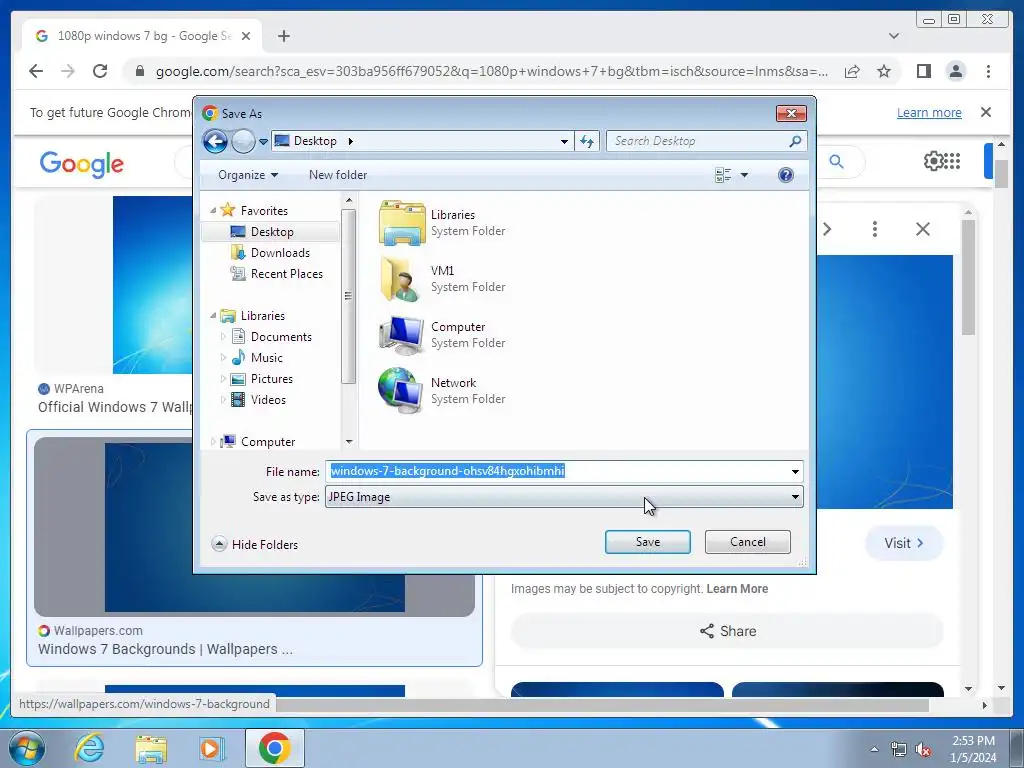Click Learn More about image copyright
The height and width of the screenshot is (768, 1024).
click(x=737, y=589)
